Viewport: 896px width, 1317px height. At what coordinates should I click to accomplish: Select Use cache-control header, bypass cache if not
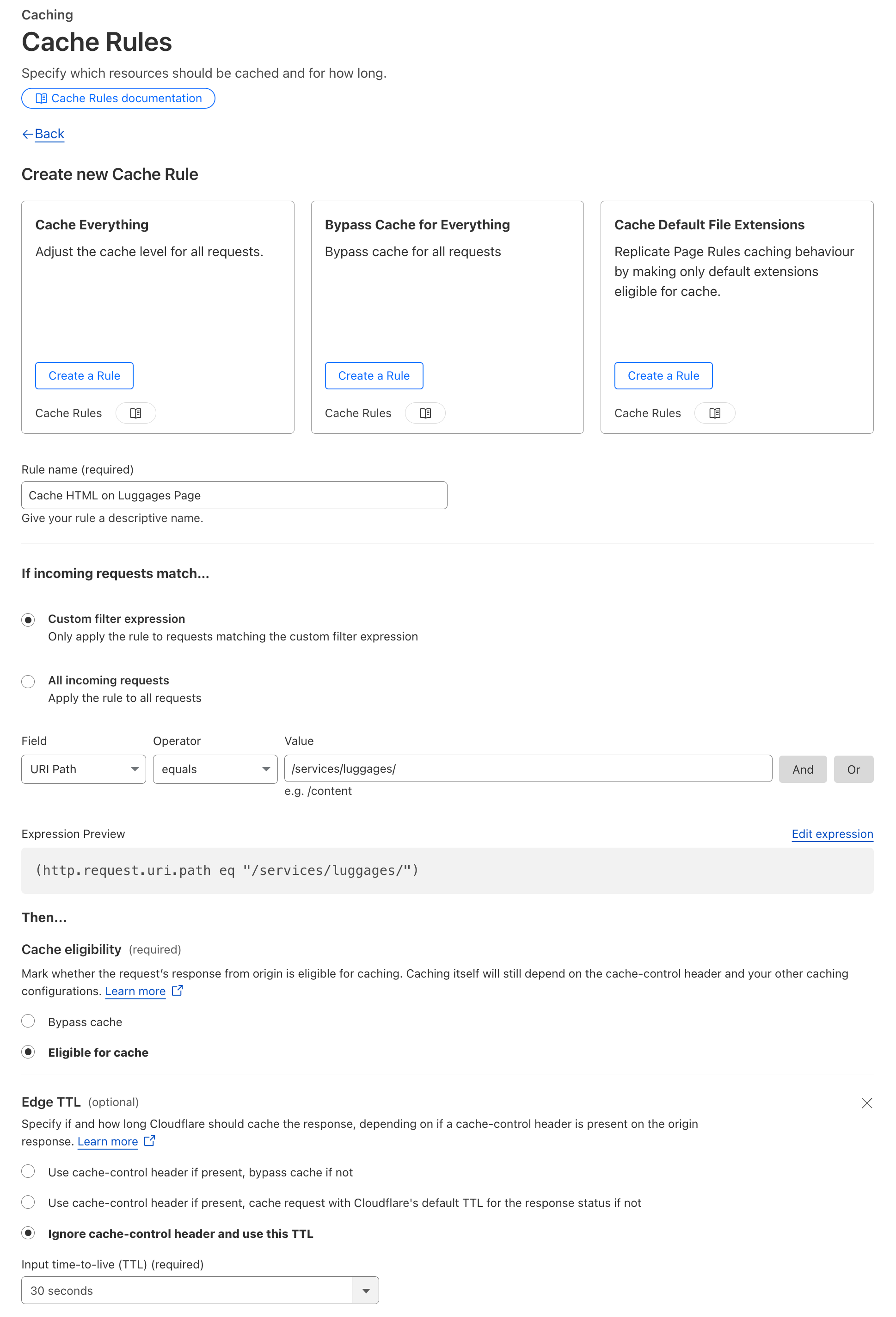click(28, 1171)
